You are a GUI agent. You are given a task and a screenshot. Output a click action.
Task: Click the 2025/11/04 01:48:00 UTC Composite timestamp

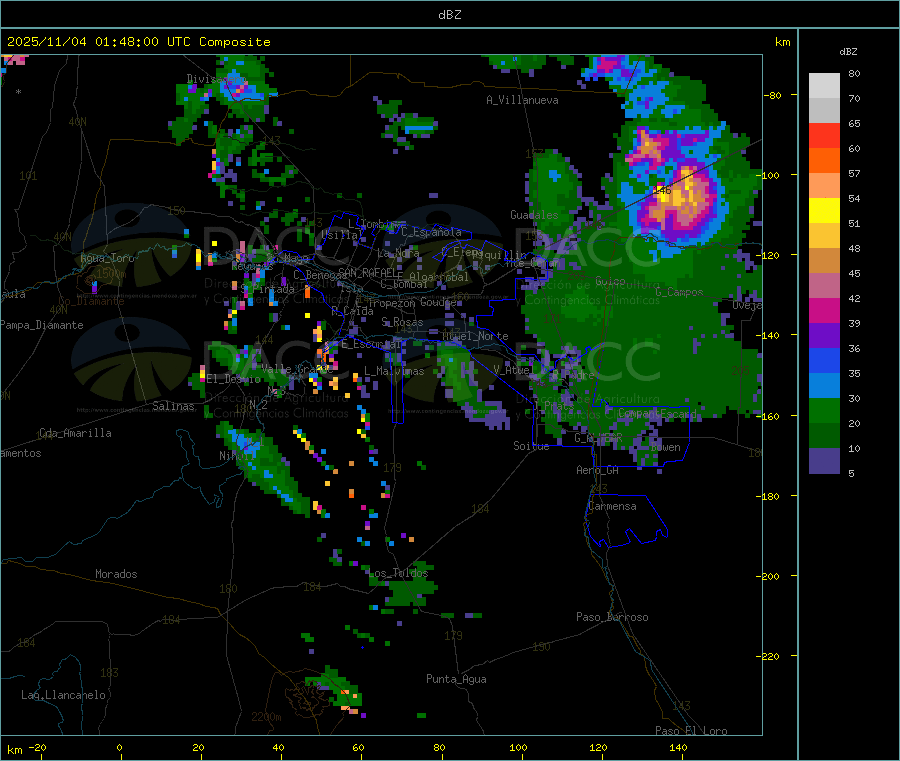(x=138, y=42)
